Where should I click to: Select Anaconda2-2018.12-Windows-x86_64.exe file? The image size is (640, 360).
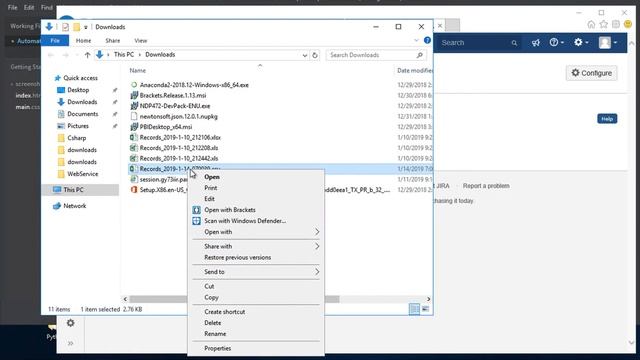(x=194, y=85)
